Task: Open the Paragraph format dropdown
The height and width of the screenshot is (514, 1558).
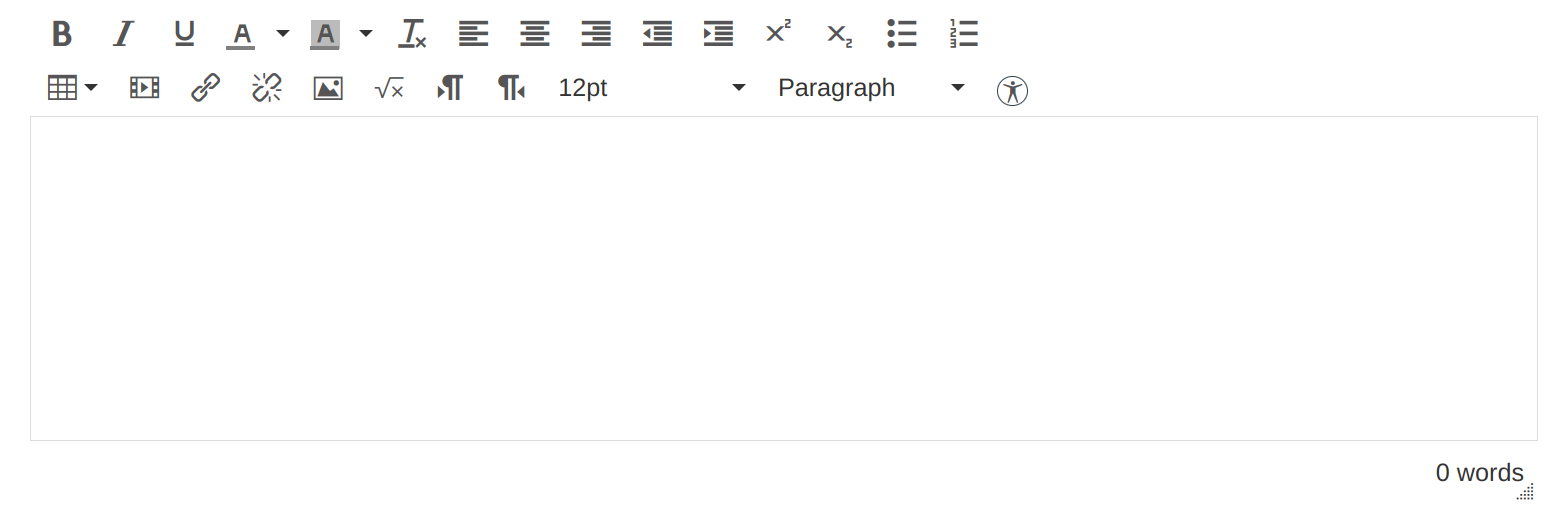Action: pyautogui.click(x=871, y=88)
